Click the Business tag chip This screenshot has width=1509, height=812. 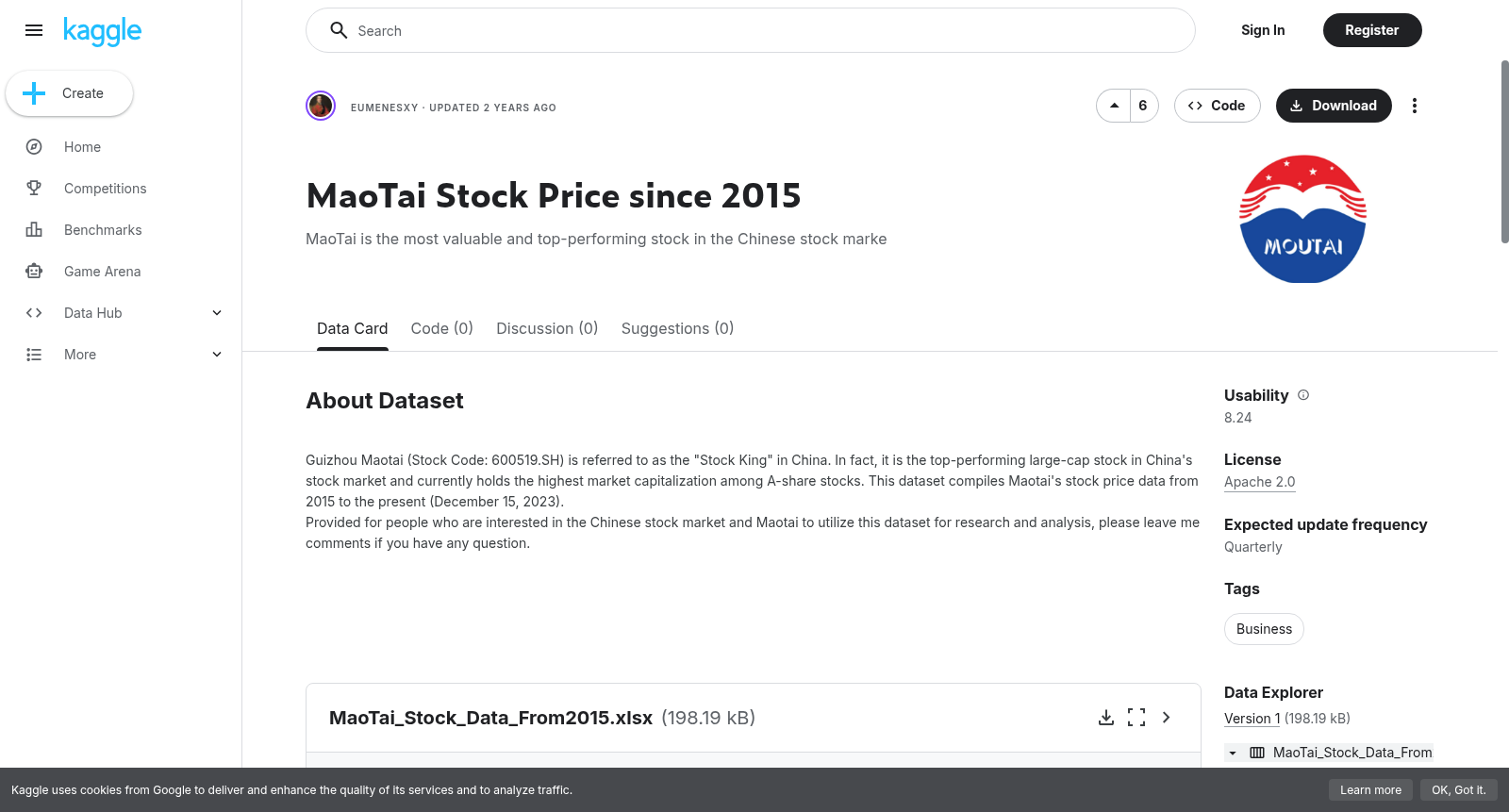1264,629
